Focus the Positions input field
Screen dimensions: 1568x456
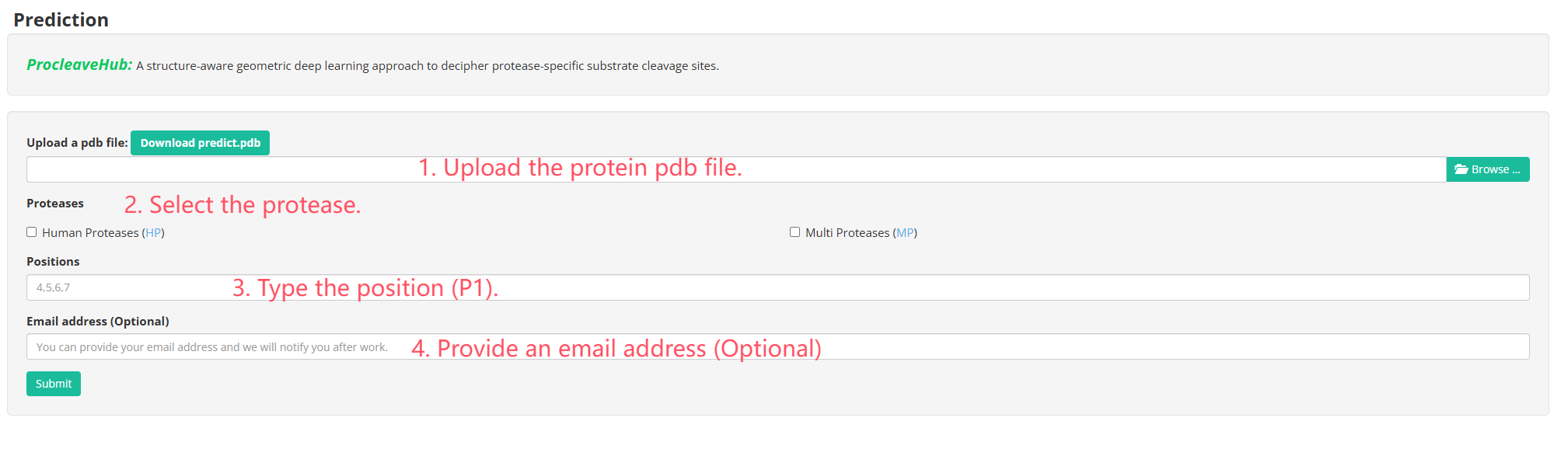click(777, 287)
